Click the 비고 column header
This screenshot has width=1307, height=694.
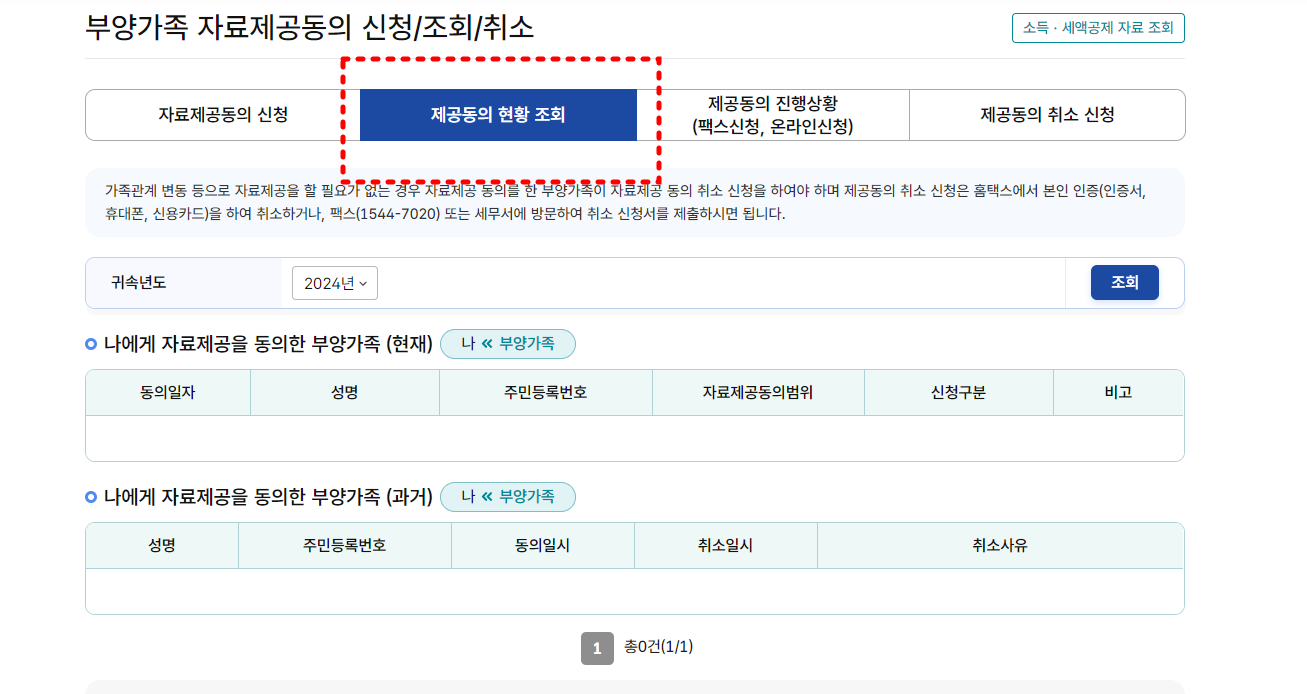pyautogui.click(x=1118, y=393)
